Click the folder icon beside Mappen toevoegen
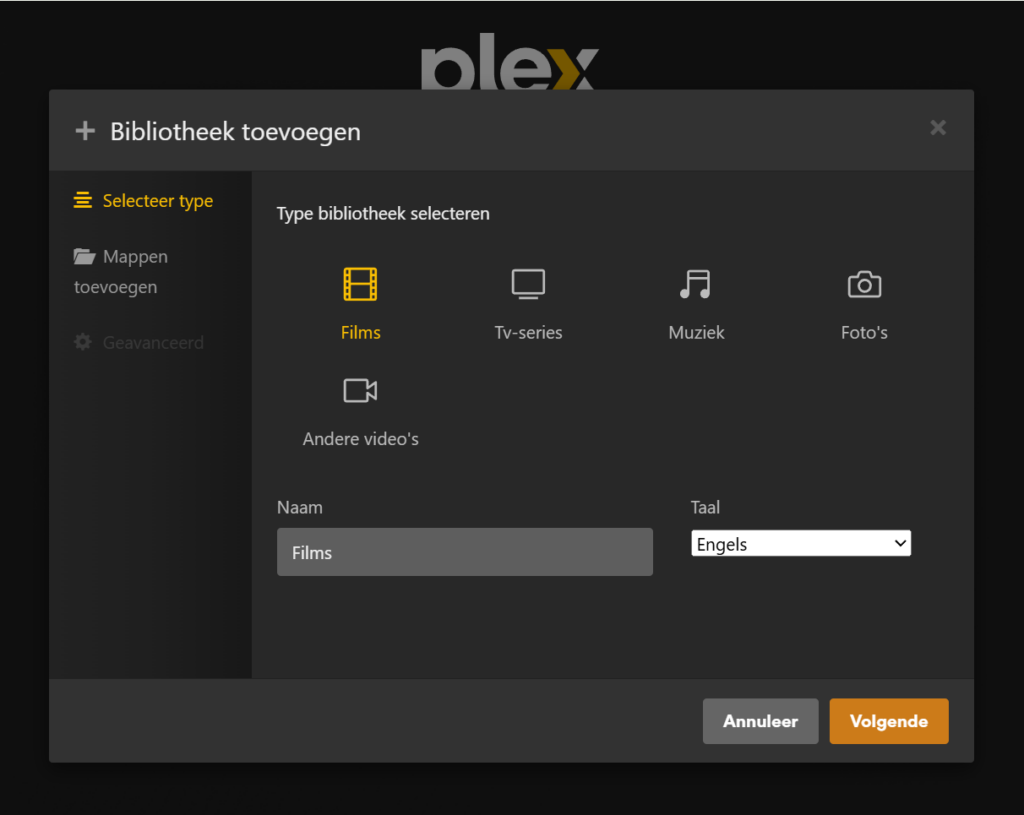This screenshot has height=815, width=1024. pyautogui.click(x=84, y=257)
